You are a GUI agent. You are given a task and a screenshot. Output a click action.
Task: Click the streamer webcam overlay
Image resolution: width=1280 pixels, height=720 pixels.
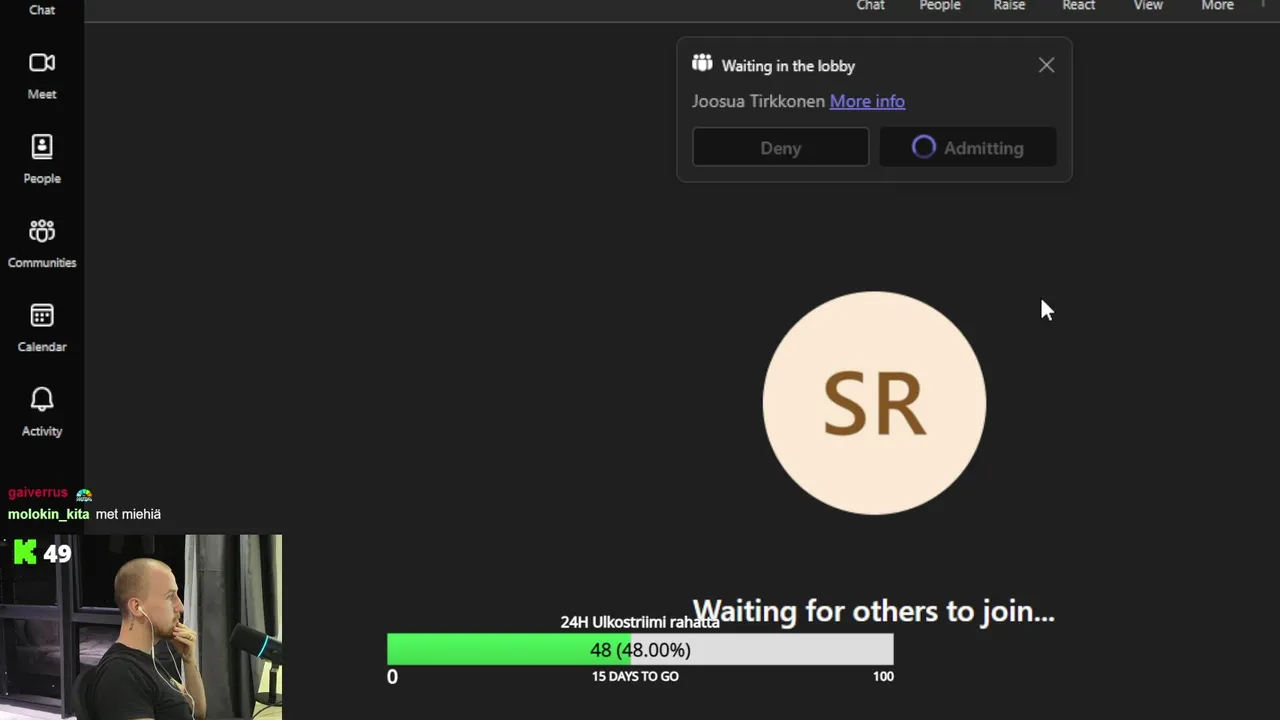[x=141, y=627]
